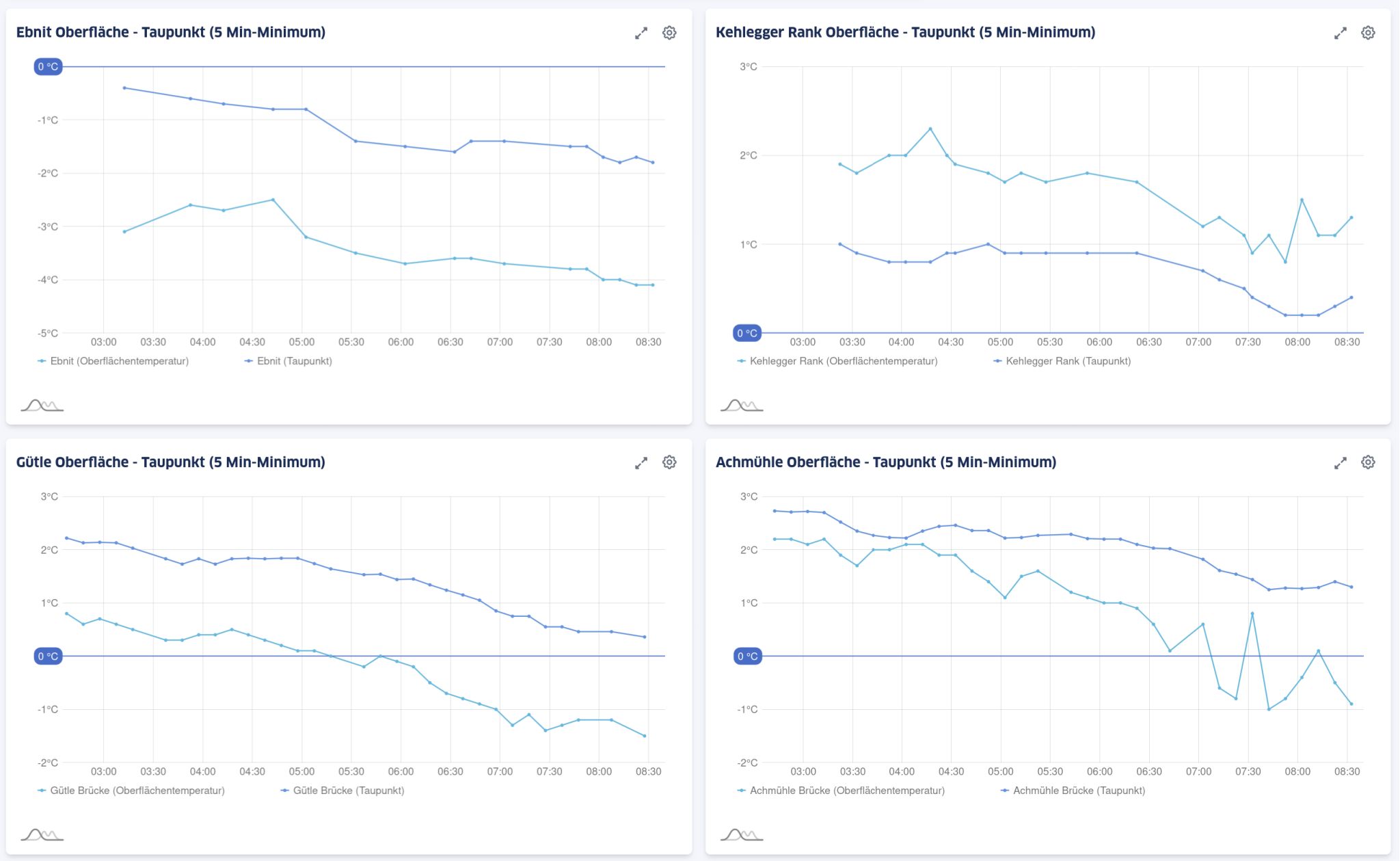This screenshot has width=1400, height=861.
Task: Click the wave logo under the Ebnit chart
Action: [x=42, y=406]
